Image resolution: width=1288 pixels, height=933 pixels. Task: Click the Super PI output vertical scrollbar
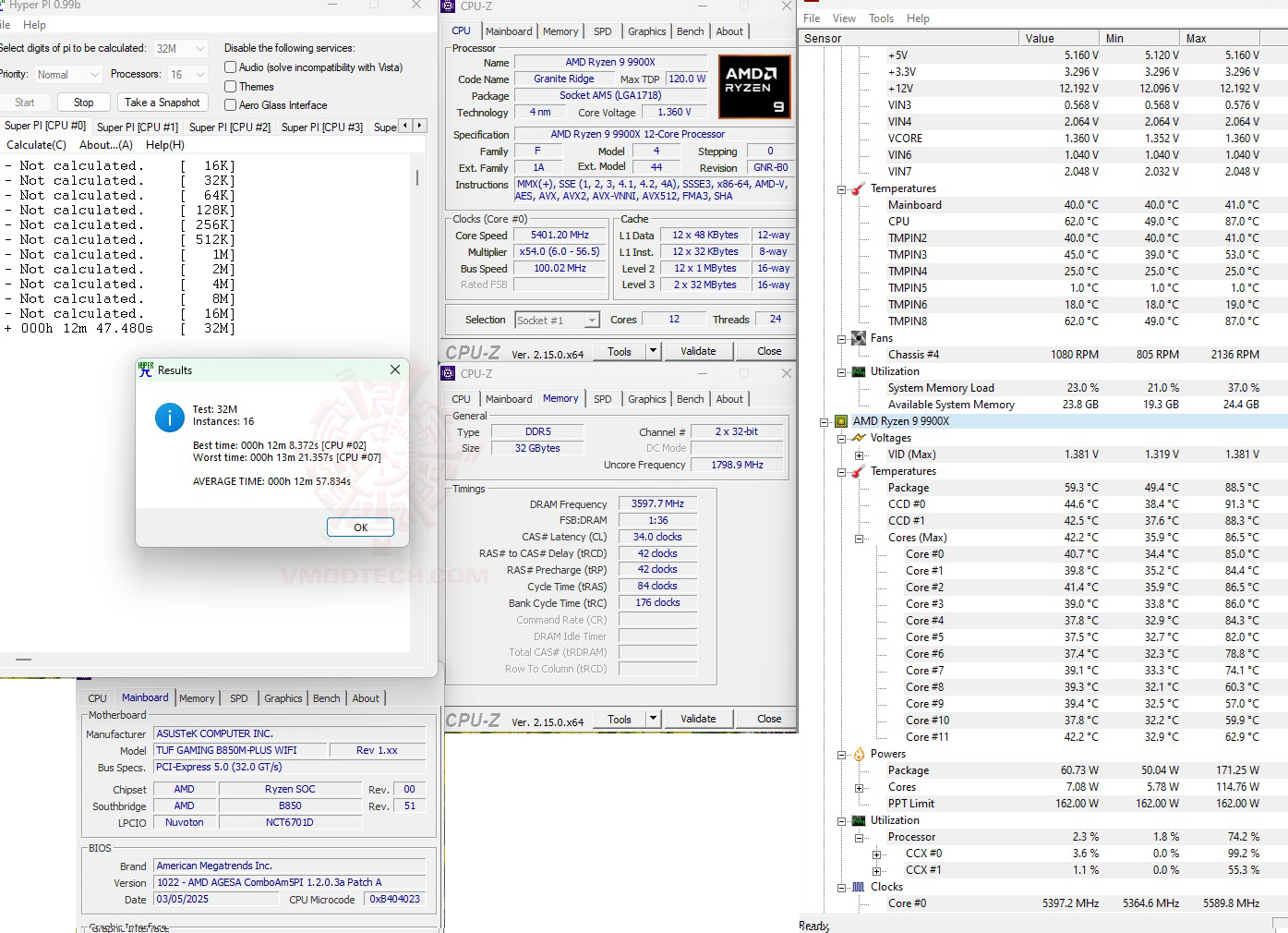[x=417, y=177]
